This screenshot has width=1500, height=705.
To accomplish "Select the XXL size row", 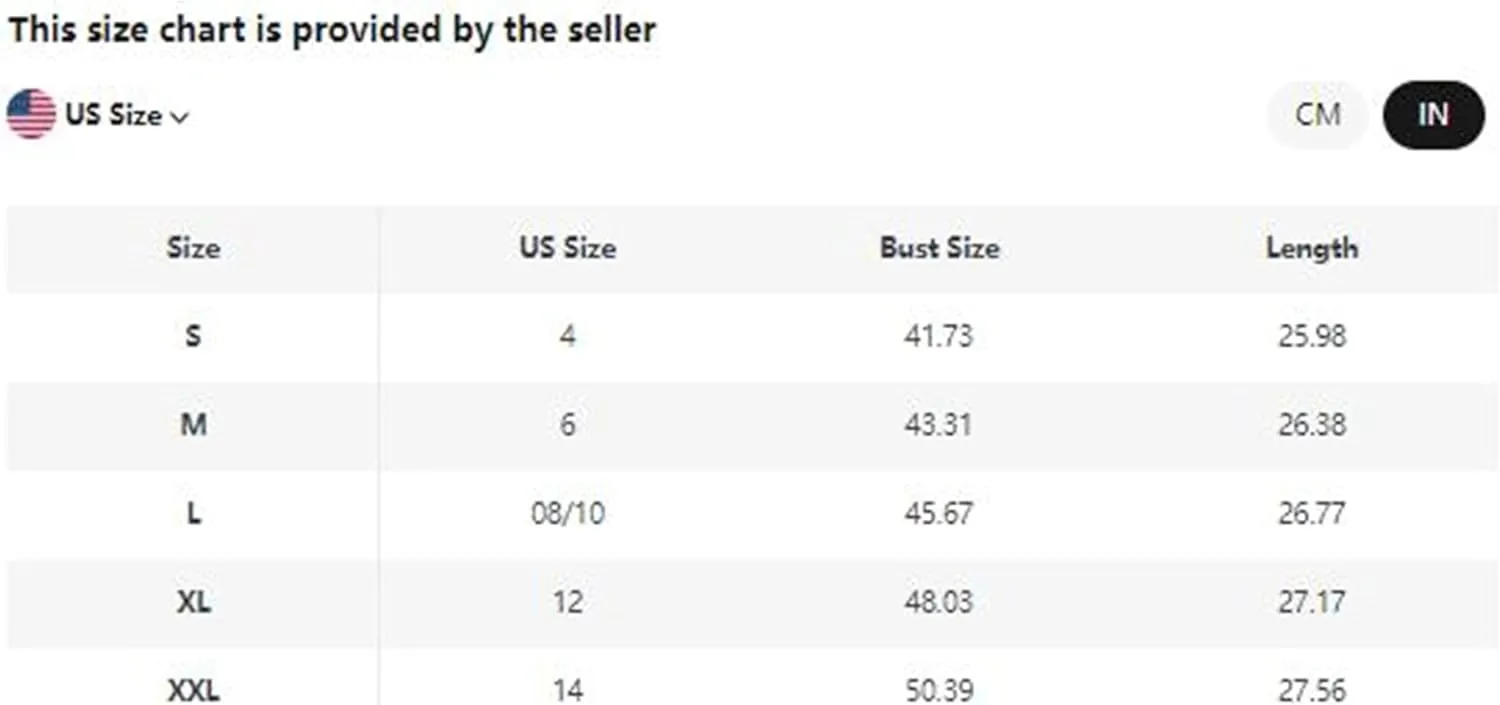I will click(x=753, y=678).
